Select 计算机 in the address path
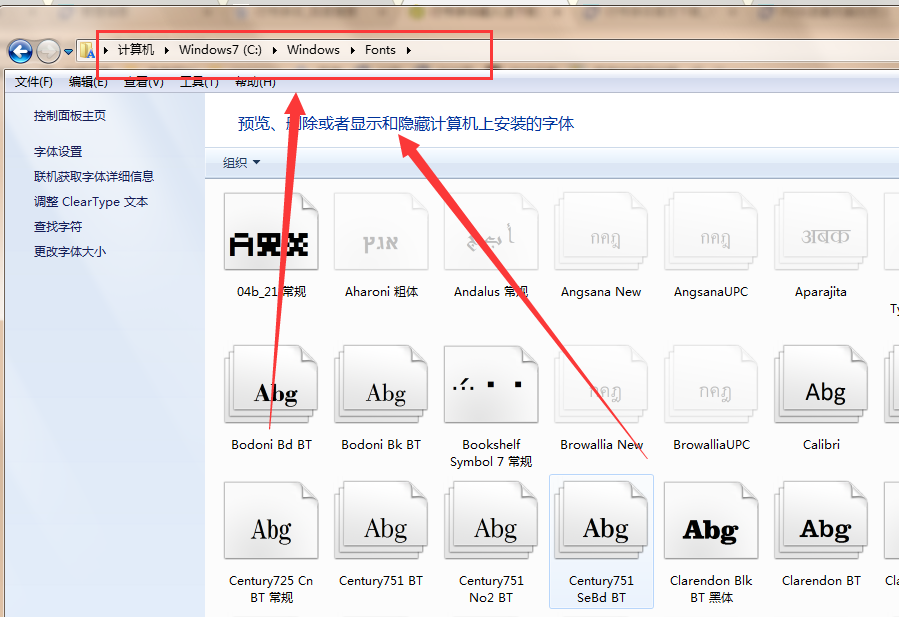The image size is (899, 617). click(x=136, y=50)
